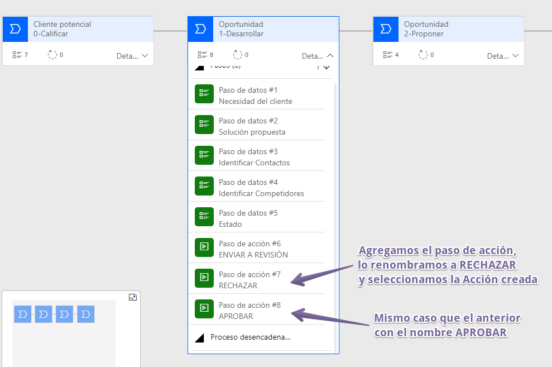Screen dimensions: 552x367
Task: Expand the Proceso desencadena... section triangle
Action: (200, 338)
